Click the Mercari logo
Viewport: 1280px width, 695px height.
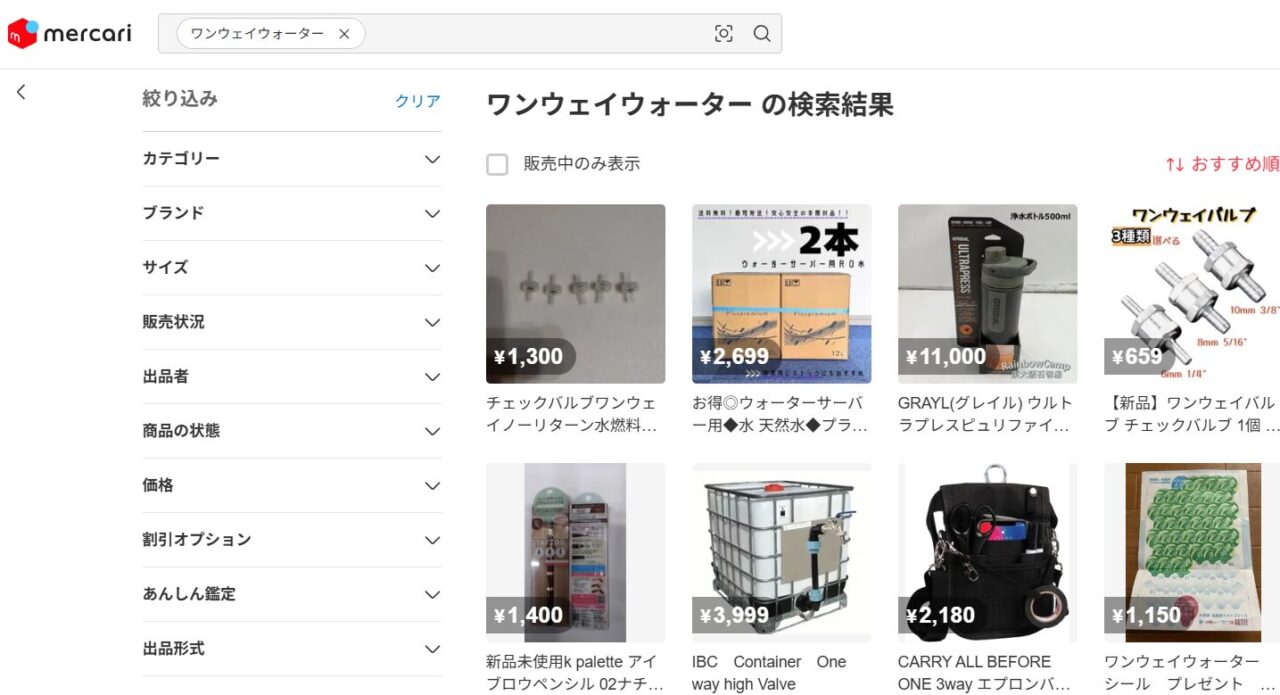69,34
